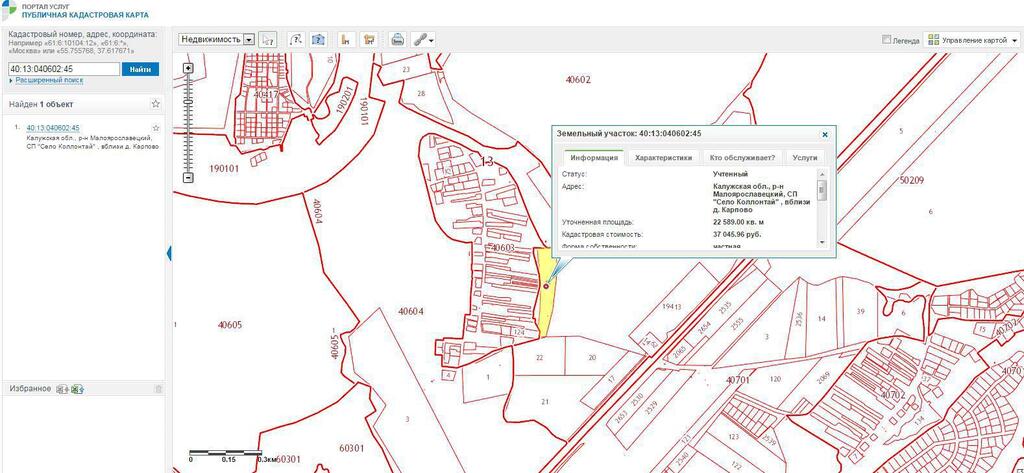Click parcel 22 on the map
The height and width of the screenshot is (473, 1024).
point(539,357)
